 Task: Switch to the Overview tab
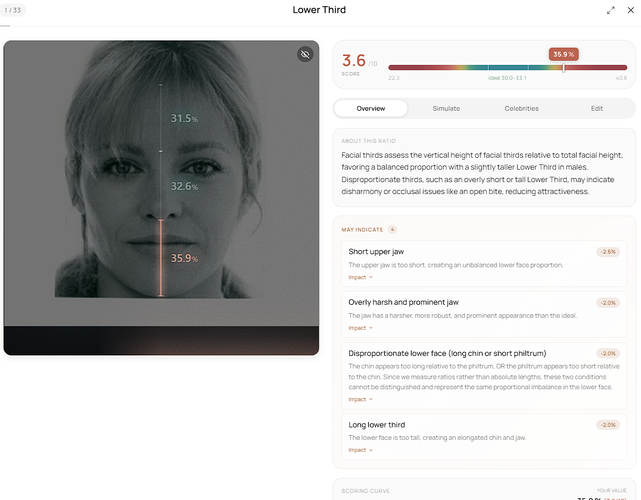[x=370, y=108]
